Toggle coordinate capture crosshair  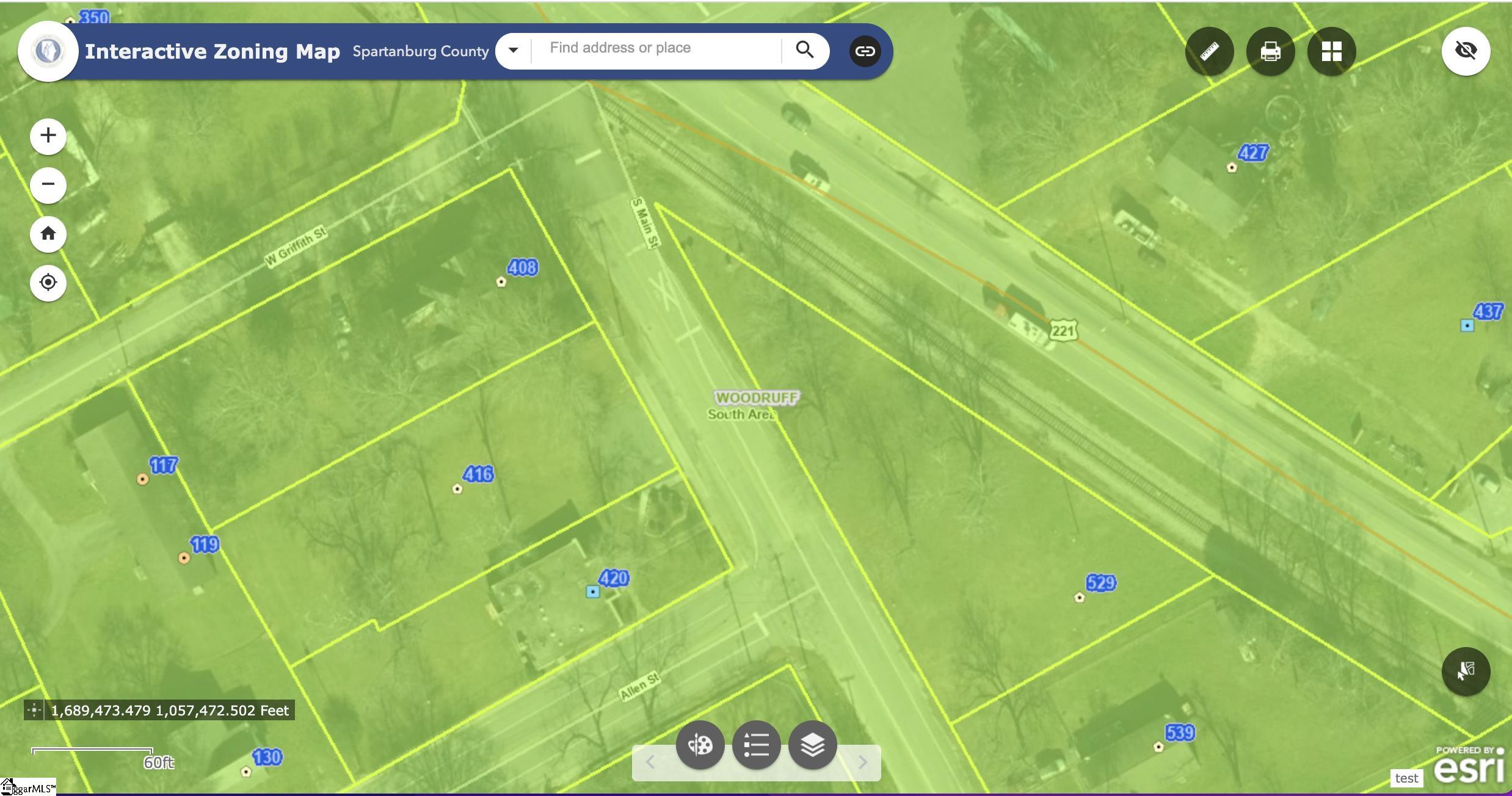(x=34, y=710)
